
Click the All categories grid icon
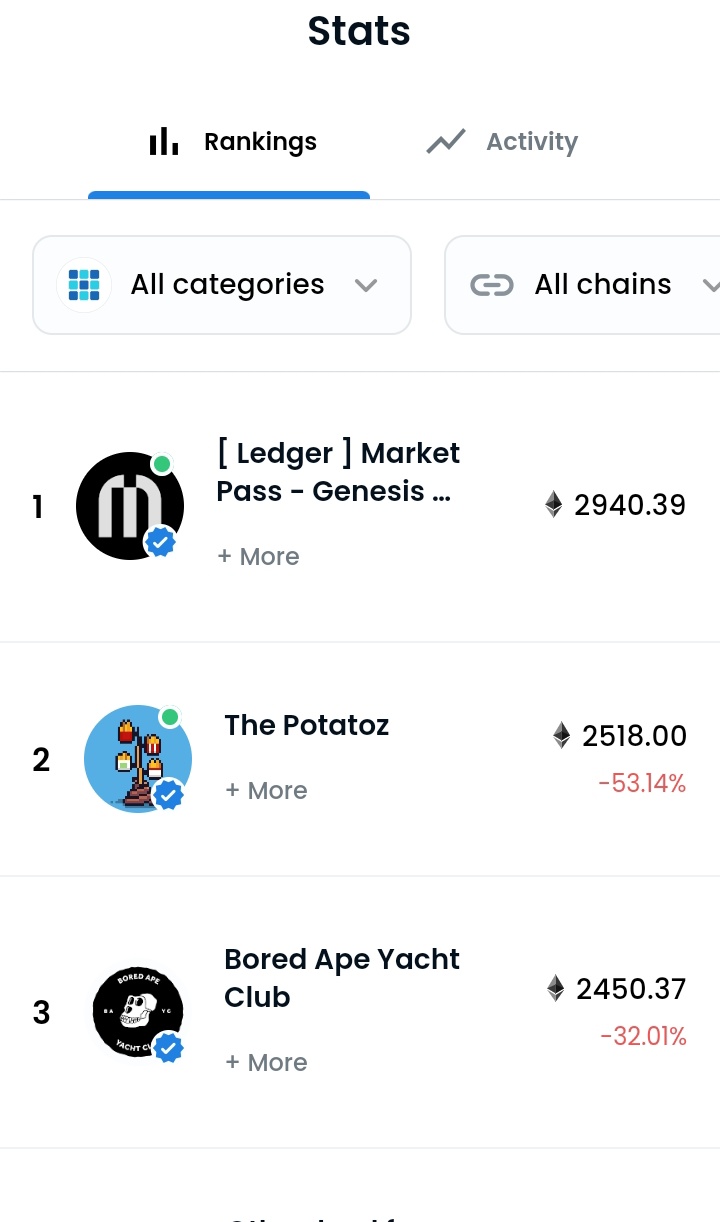click(84, 285)
